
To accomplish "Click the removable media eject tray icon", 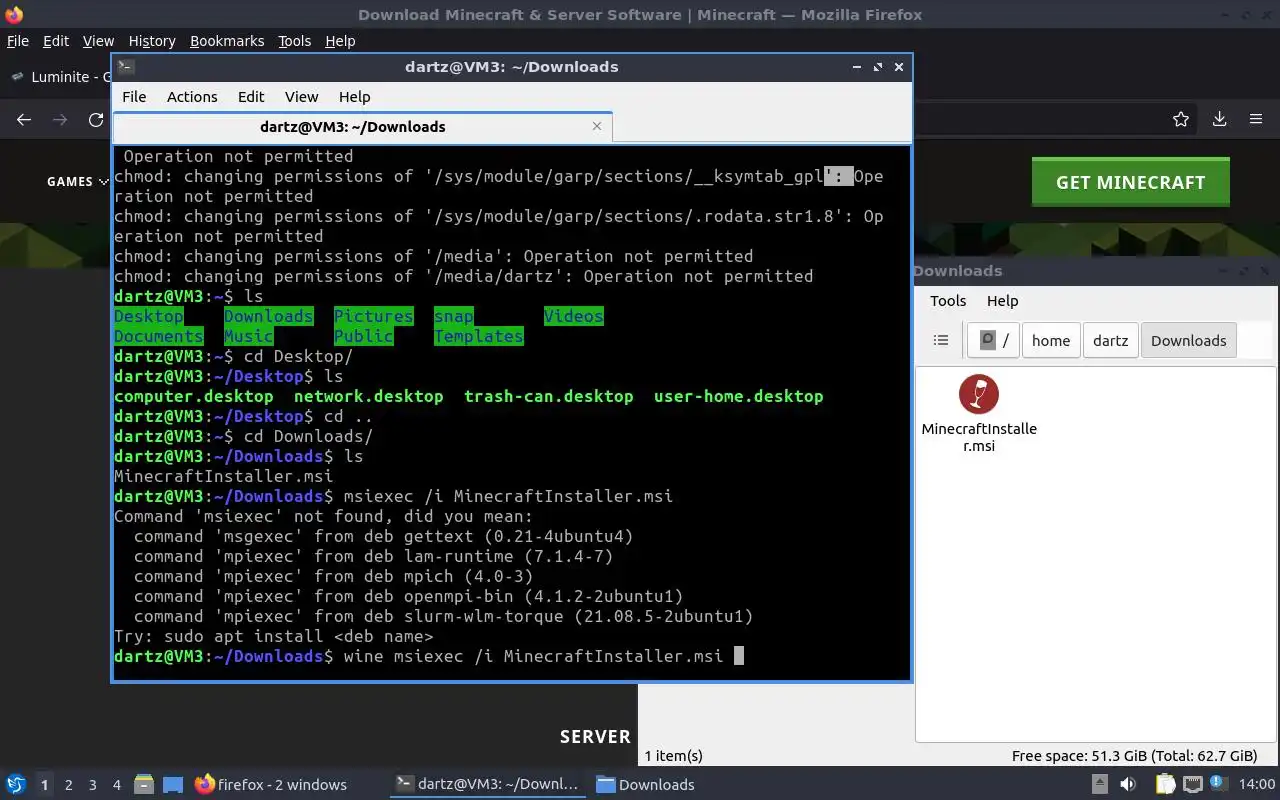I will tap(1099, 784).
